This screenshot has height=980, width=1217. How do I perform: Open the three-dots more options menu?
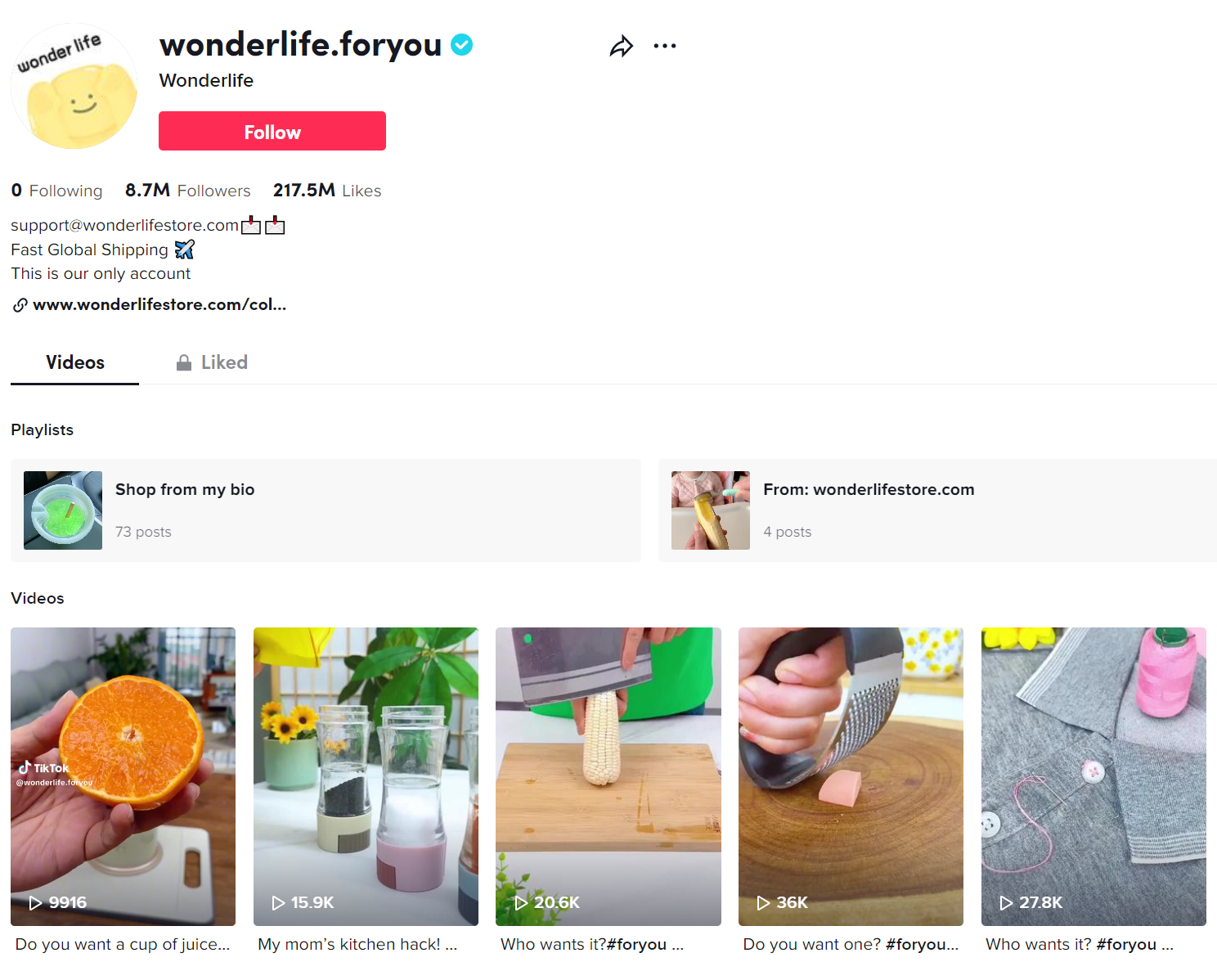[x=665, y=46]
